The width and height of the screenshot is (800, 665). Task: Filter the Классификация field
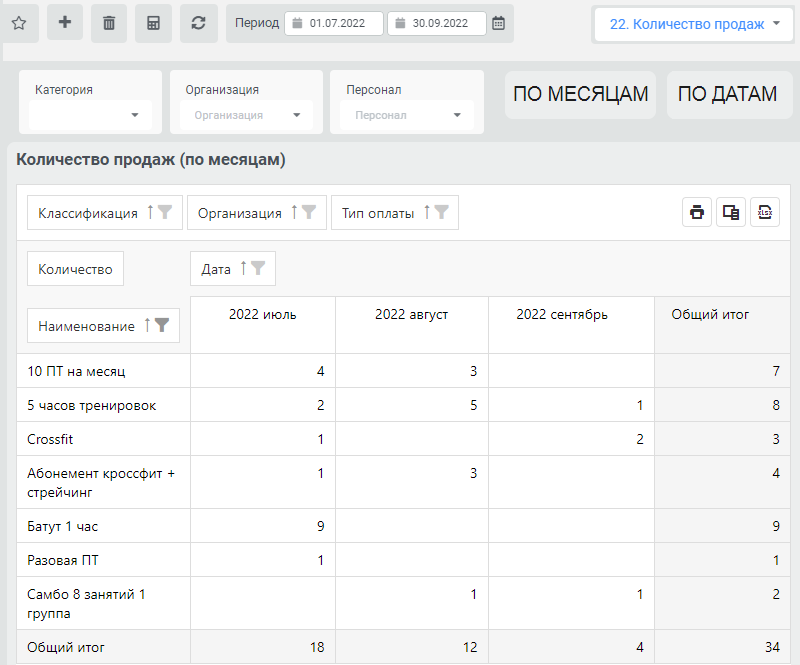(x=165, y=212)
